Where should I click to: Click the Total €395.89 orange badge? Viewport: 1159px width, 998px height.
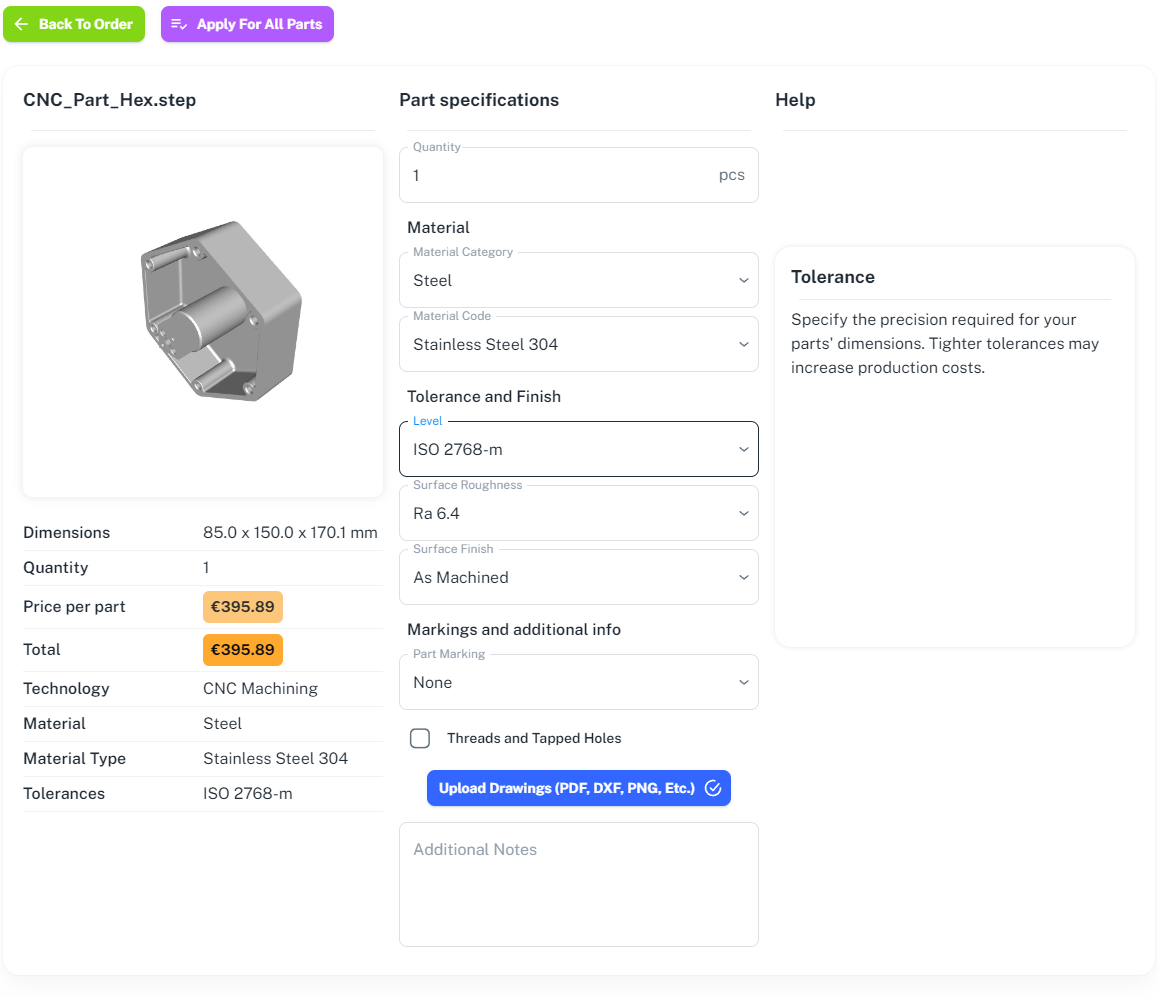pyautogui.click(x=243, y=650)
